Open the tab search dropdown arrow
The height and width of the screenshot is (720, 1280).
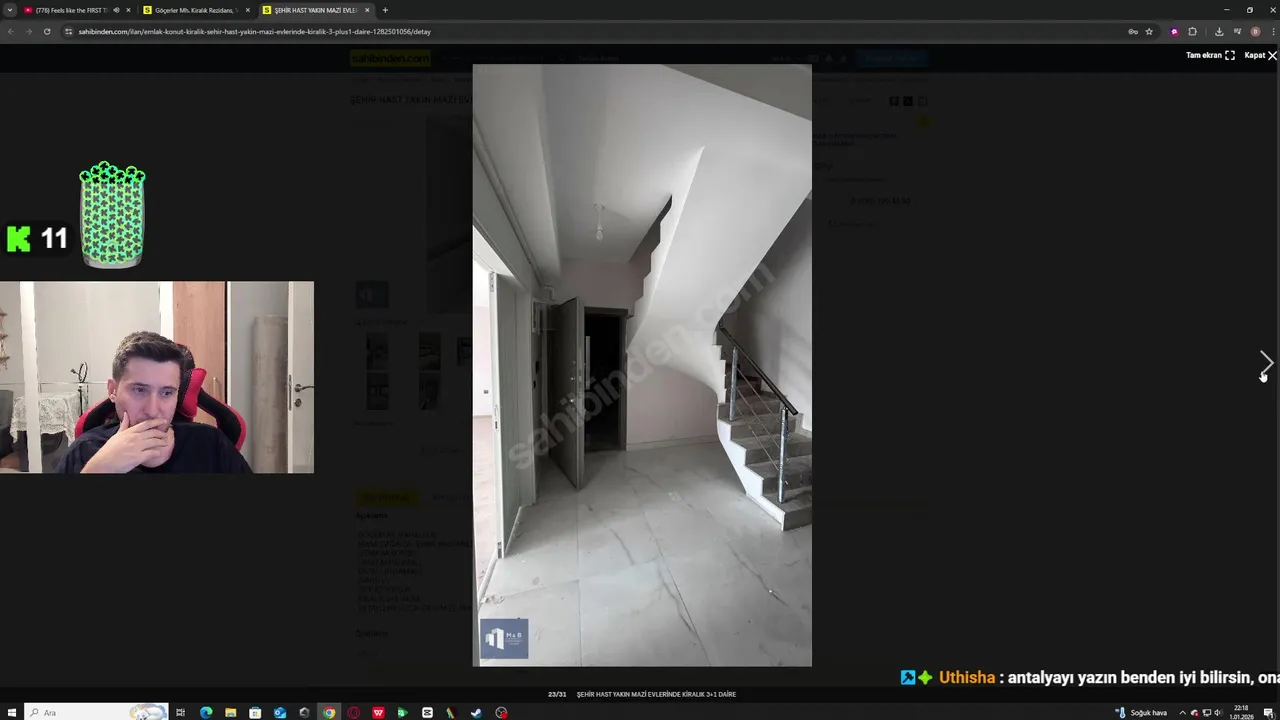click(9, 10)
